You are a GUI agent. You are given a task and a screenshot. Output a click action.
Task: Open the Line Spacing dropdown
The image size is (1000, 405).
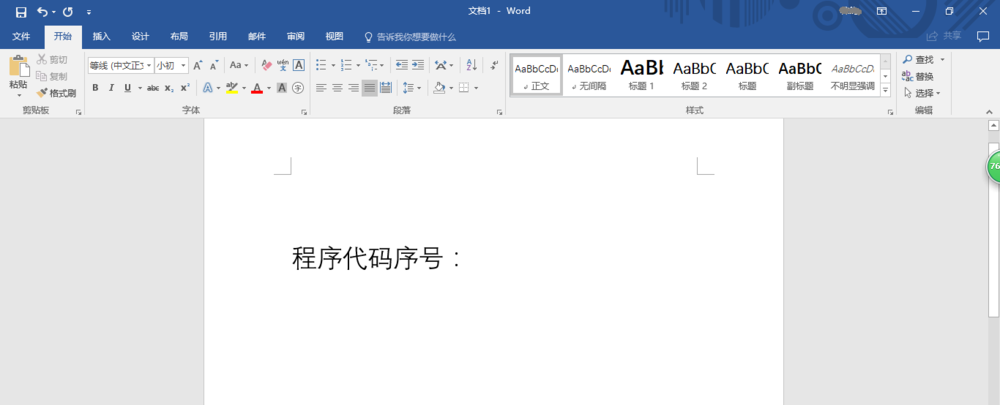[419, 88]
